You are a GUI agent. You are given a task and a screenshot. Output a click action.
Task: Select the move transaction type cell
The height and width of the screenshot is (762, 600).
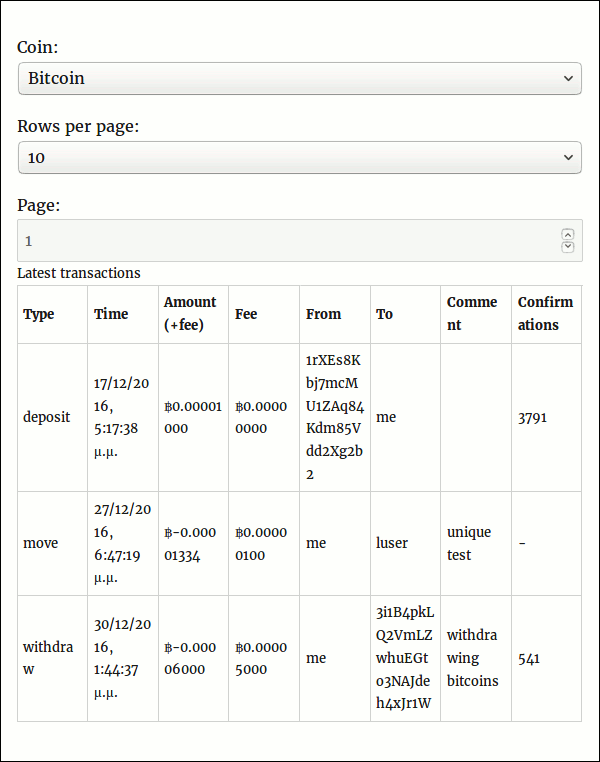coord(41,543)
